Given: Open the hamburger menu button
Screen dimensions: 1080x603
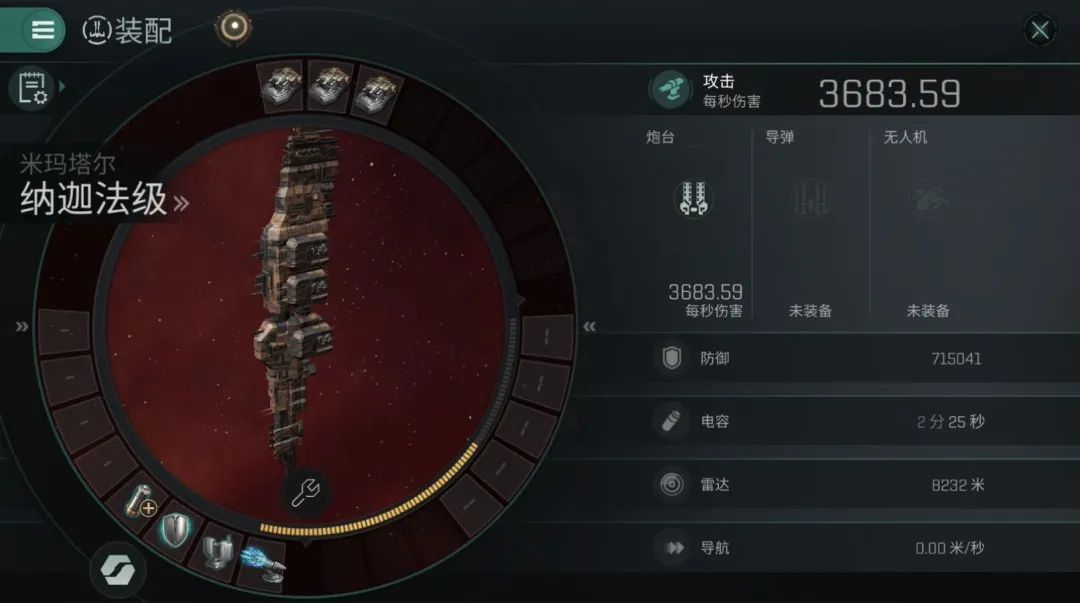Looking at the screenshot, I should point(41,30).
